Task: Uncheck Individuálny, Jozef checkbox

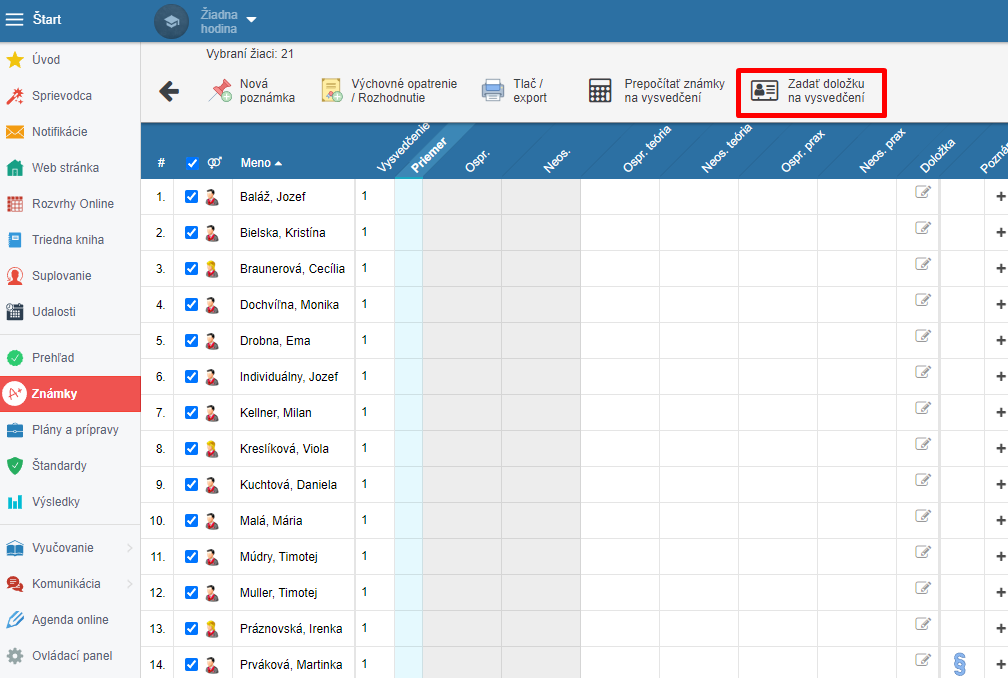Action: click(192, 377)
